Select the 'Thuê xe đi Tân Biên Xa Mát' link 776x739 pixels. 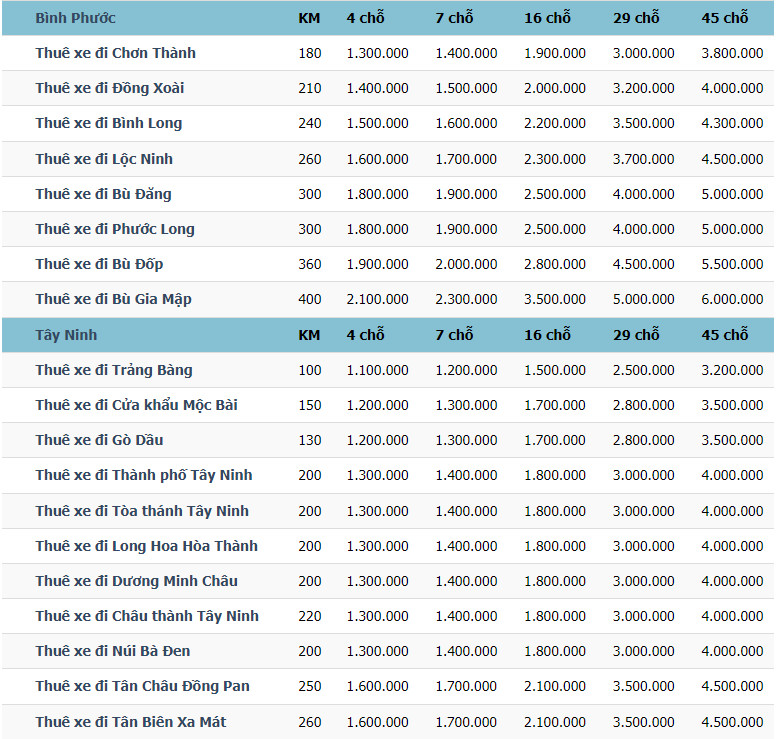130,722
